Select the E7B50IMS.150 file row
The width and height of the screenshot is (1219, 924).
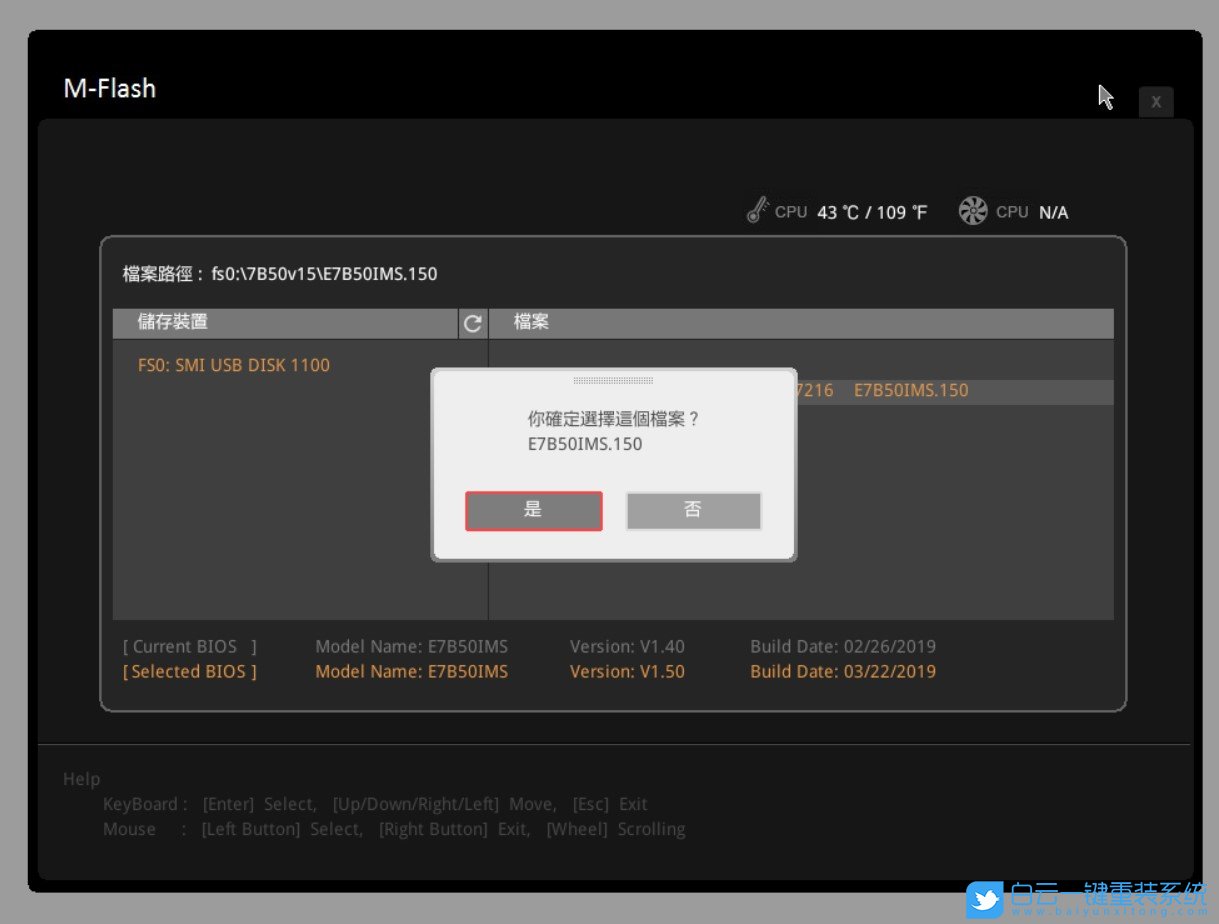click(910, 391)
